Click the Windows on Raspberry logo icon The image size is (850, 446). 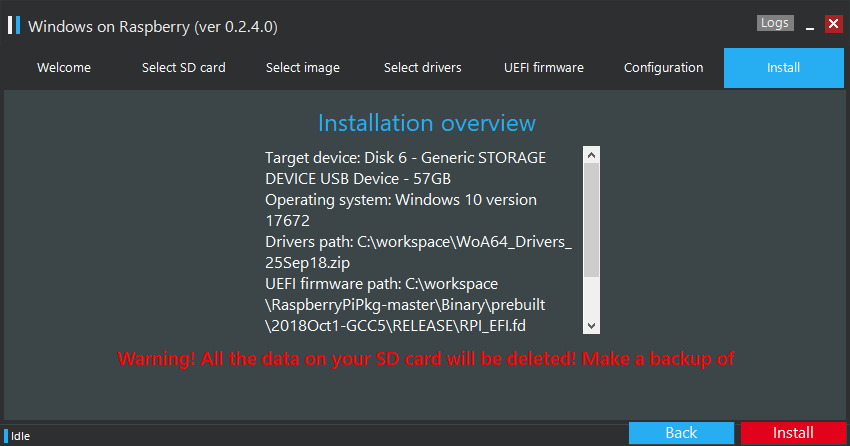(14, 25)
